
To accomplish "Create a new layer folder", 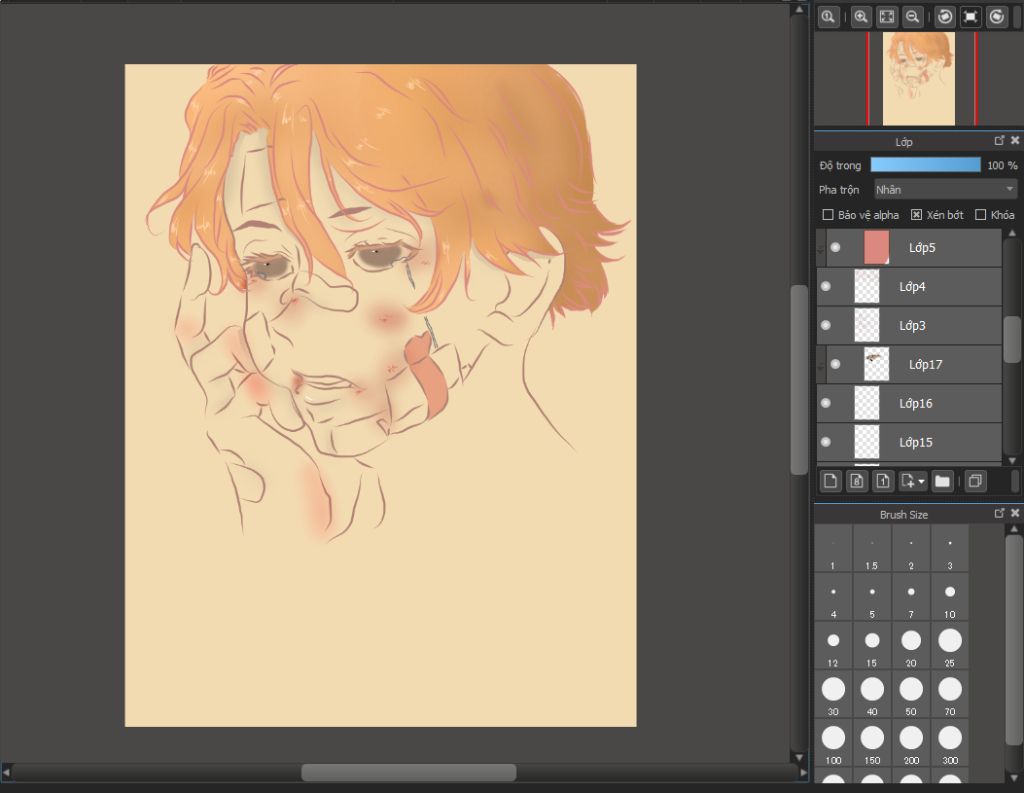I will 942,481.
